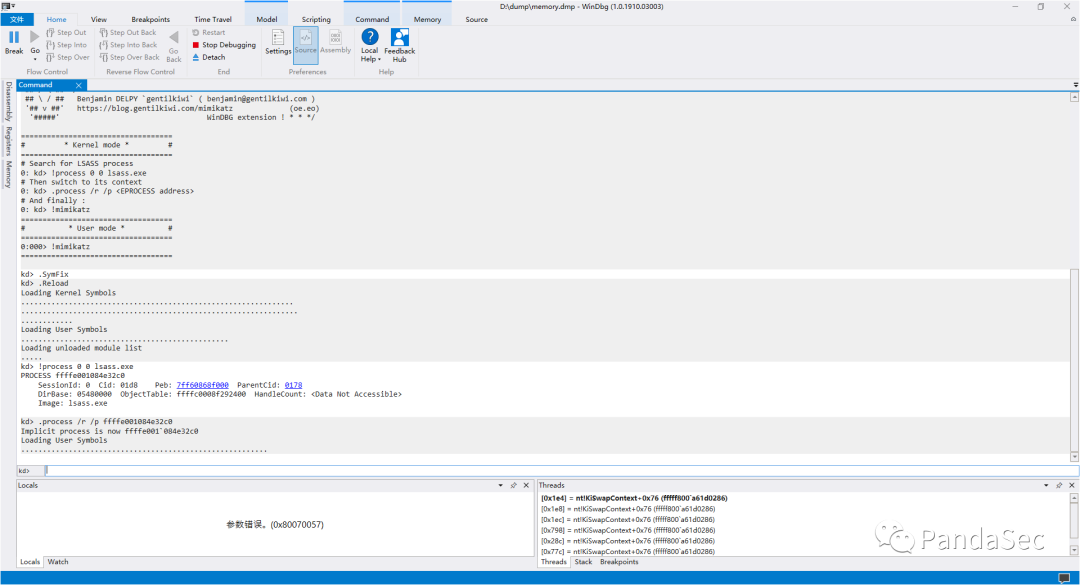Click the Peb address link 7ff60868f000
The height and width of the screenshot is (585, 1080).
[x=202, y=385]
